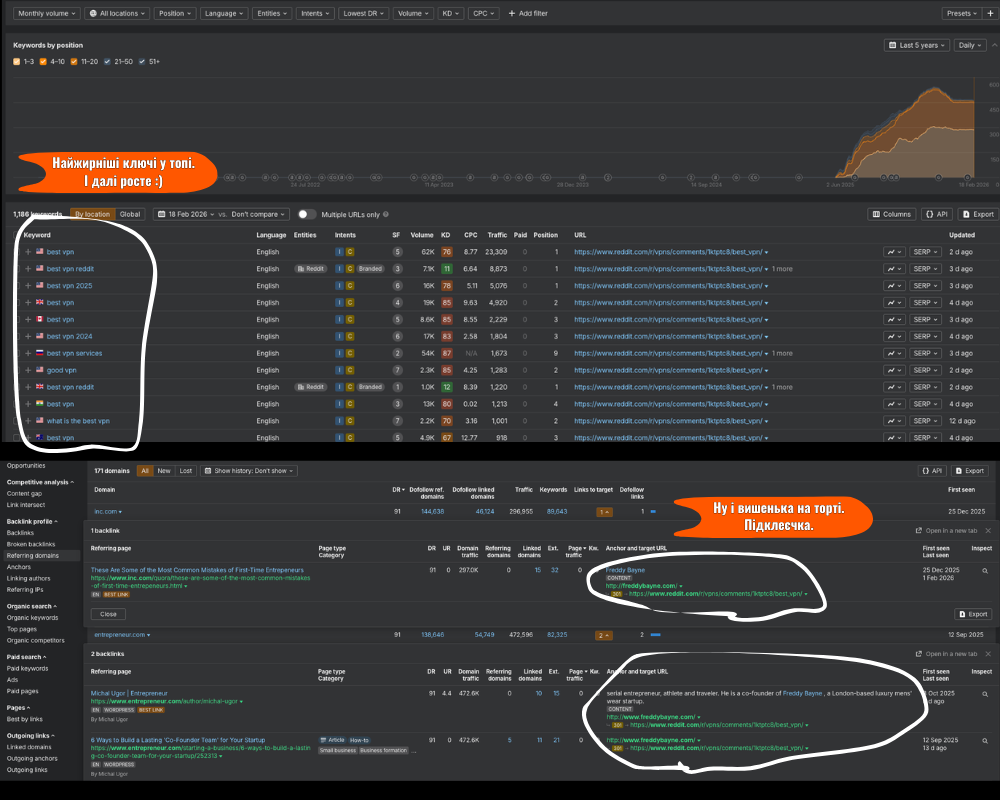Click the Add filter plus icon
This screenshot has height=800, width=1000.
point(511,13)
